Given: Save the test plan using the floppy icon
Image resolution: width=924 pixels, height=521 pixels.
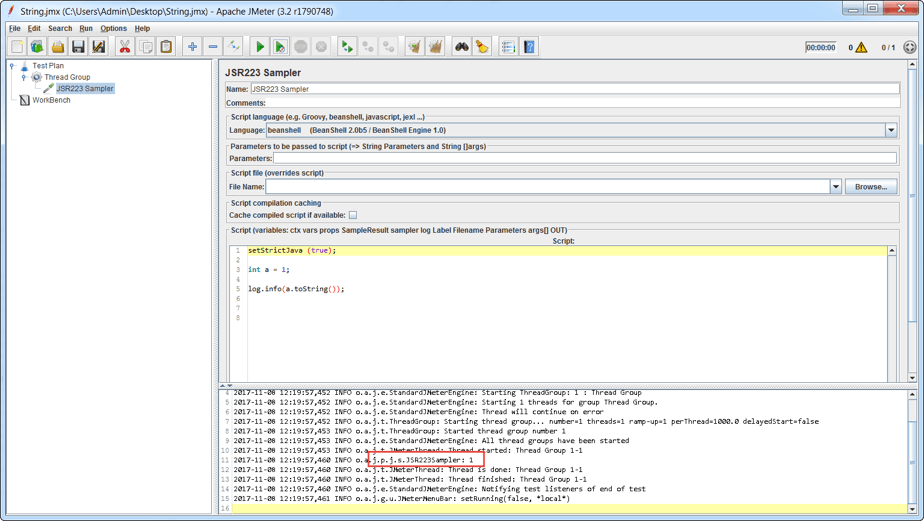Looking at the screenshot, I should (78, 47).
